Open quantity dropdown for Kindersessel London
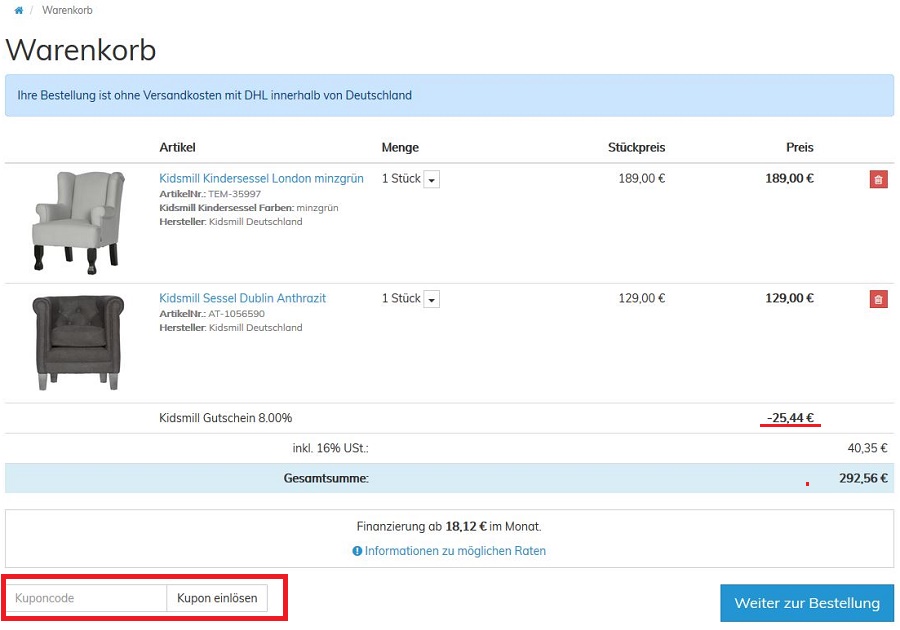This screenshot has width=900, height=630. point(432,180)
